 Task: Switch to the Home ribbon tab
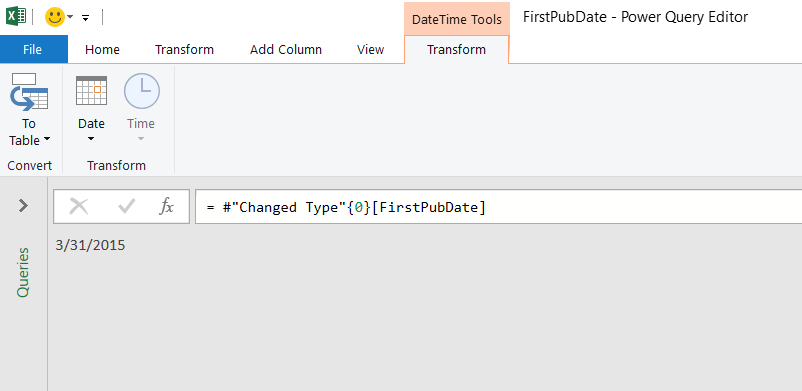pos(102,50)
